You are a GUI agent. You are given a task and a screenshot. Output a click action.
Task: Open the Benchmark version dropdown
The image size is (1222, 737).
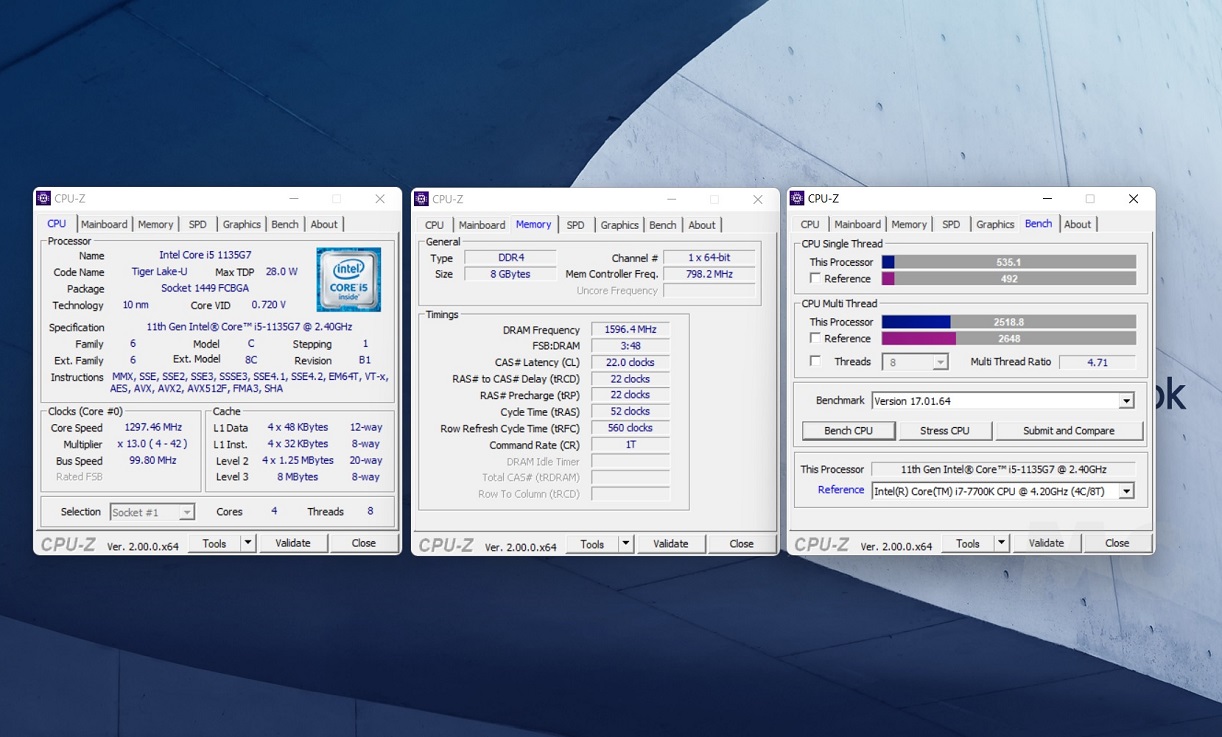(1126, 401)
